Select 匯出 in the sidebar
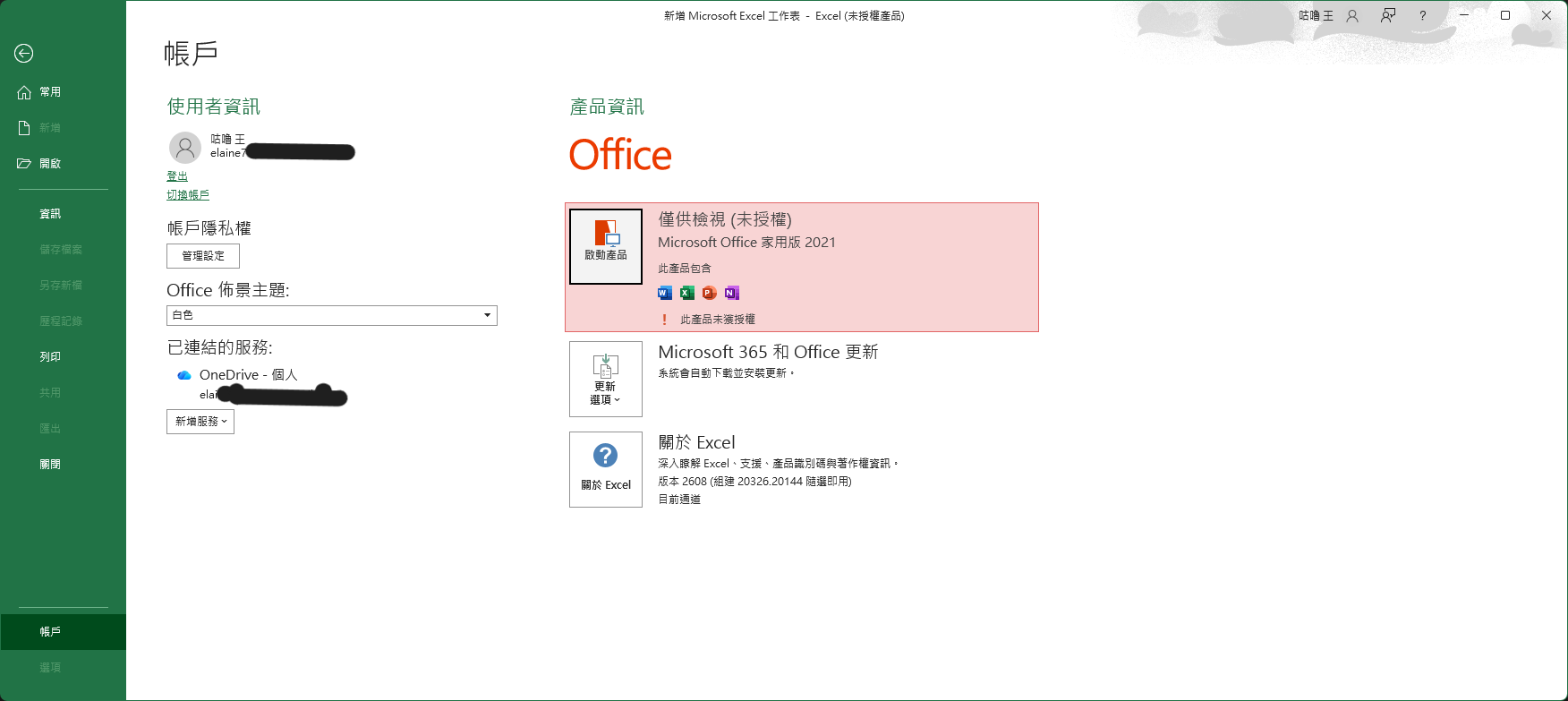 point(63,429)
